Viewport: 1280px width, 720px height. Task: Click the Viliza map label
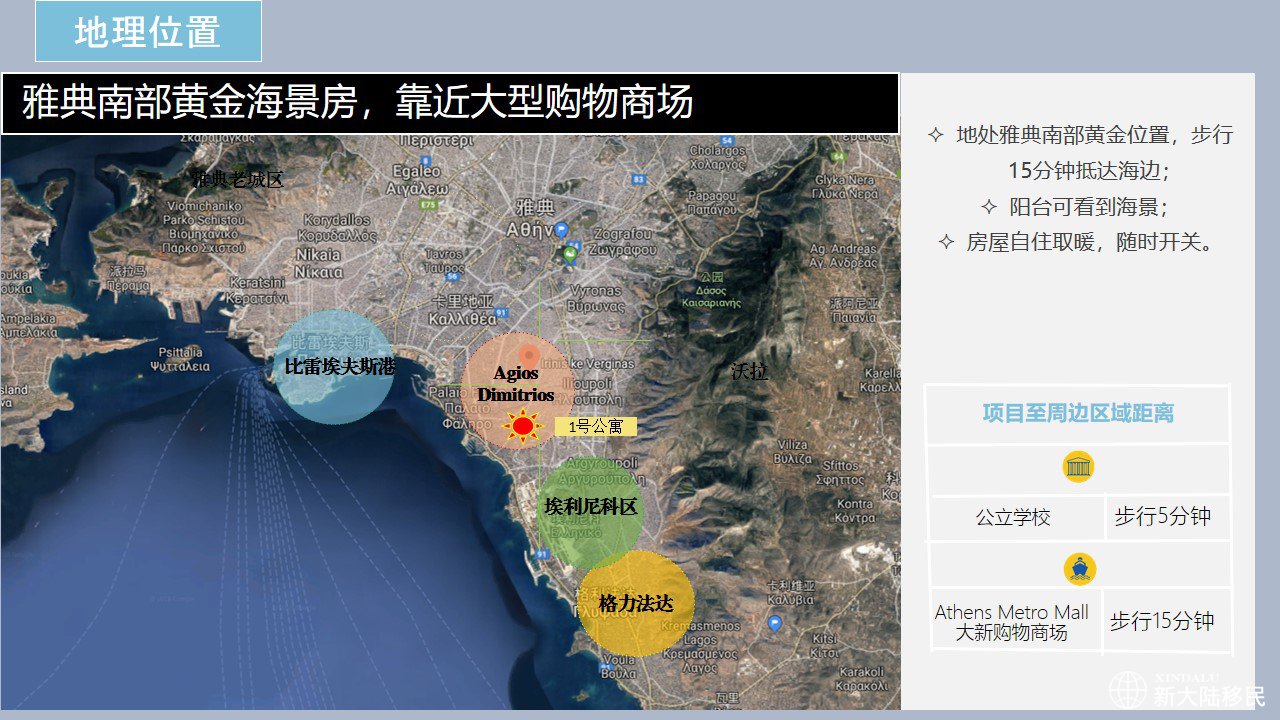click(x=792, y=451)
